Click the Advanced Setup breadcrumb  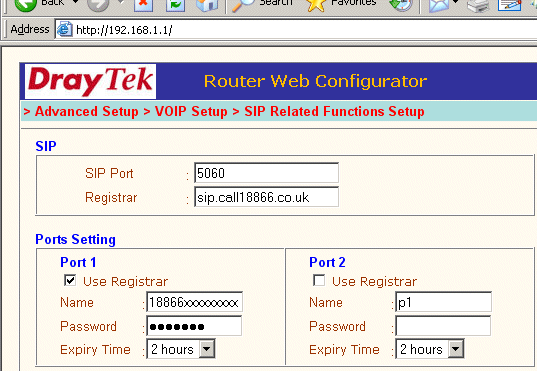tap(87, 111)
